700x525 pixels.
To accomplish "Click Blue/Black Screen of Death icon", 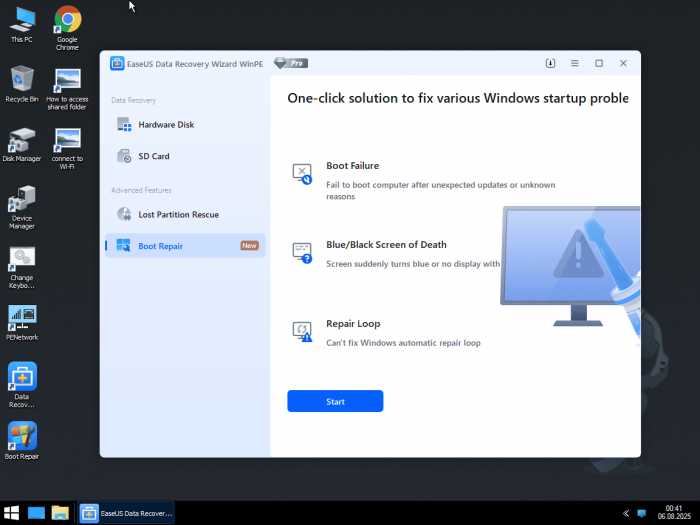I will 302,253.
